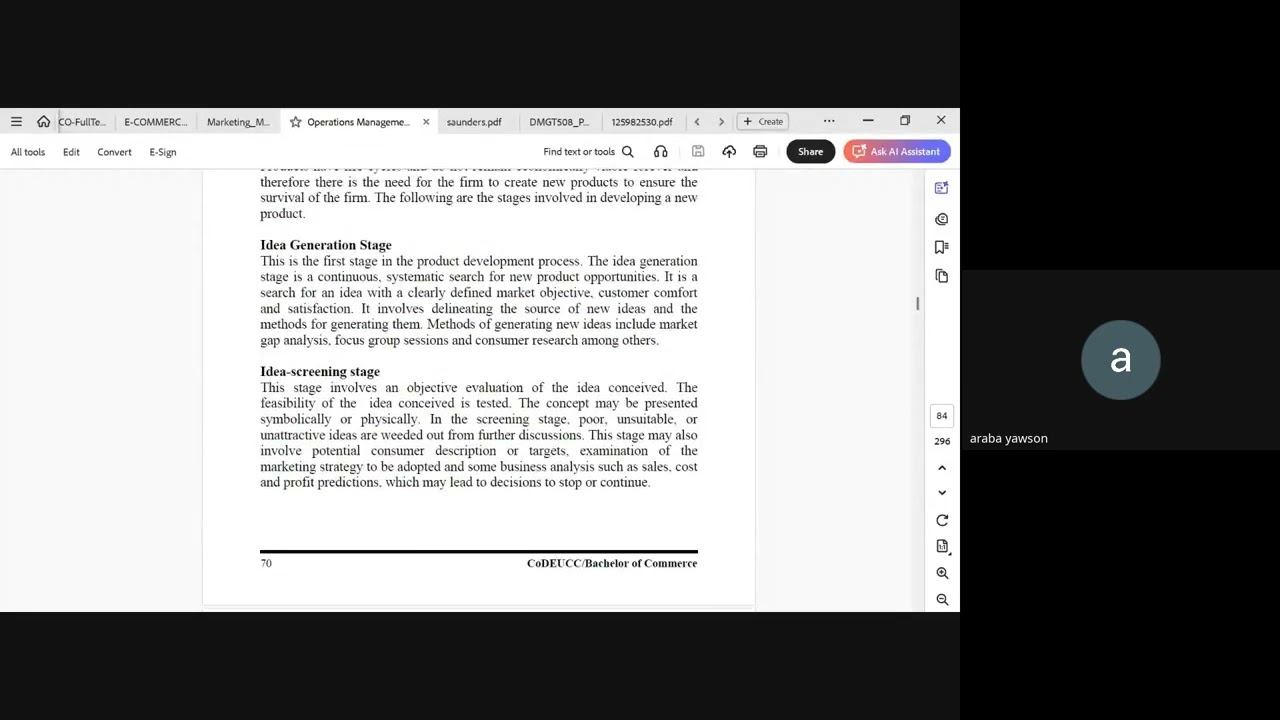The height and width of the screenshot is (720, 1280).
Task: Click the Ask AI Assistant button
Action: pos(897,152)
